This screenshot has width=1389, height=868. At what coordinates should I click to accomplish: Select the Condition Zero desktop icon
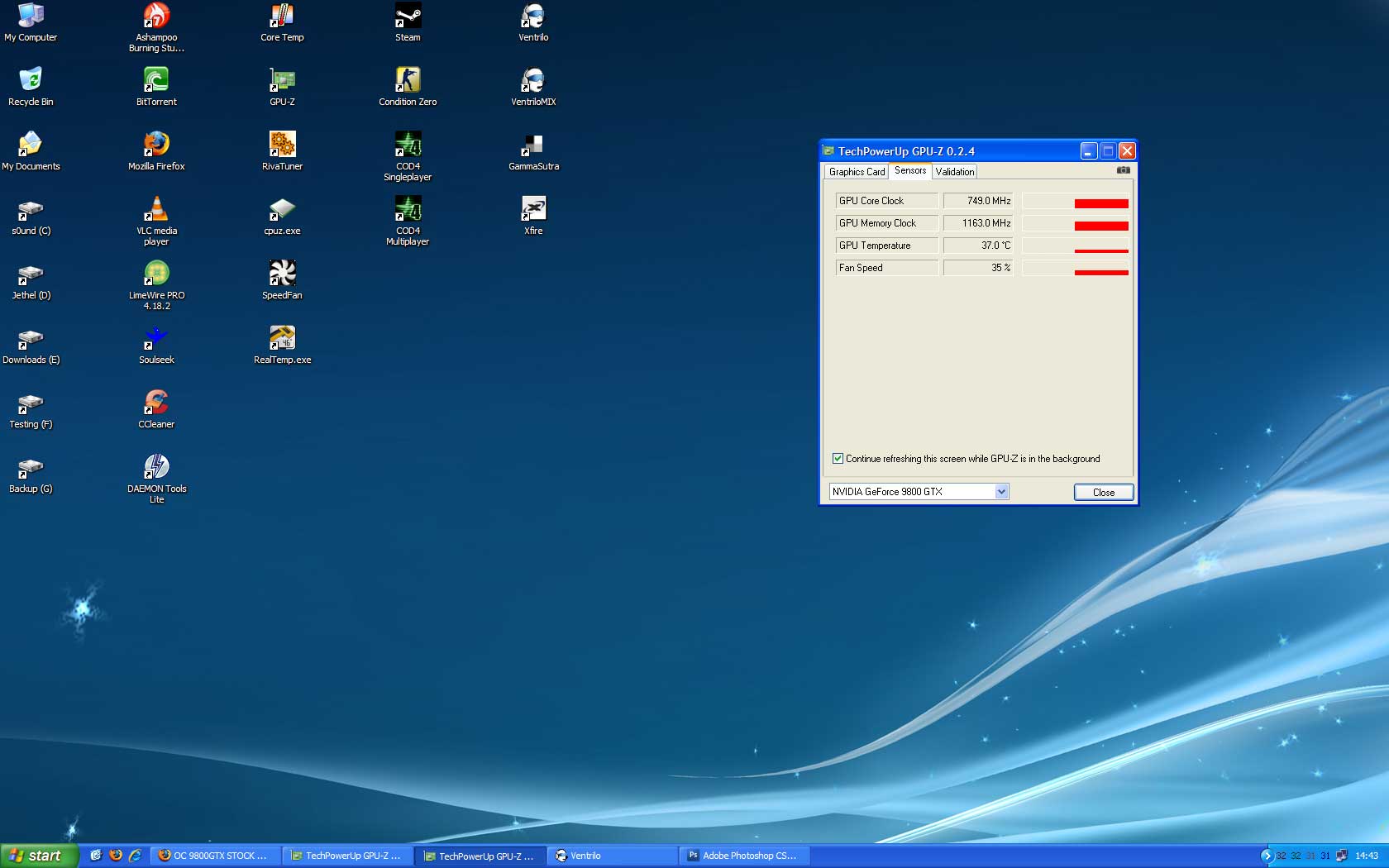[x=408, y=87]
